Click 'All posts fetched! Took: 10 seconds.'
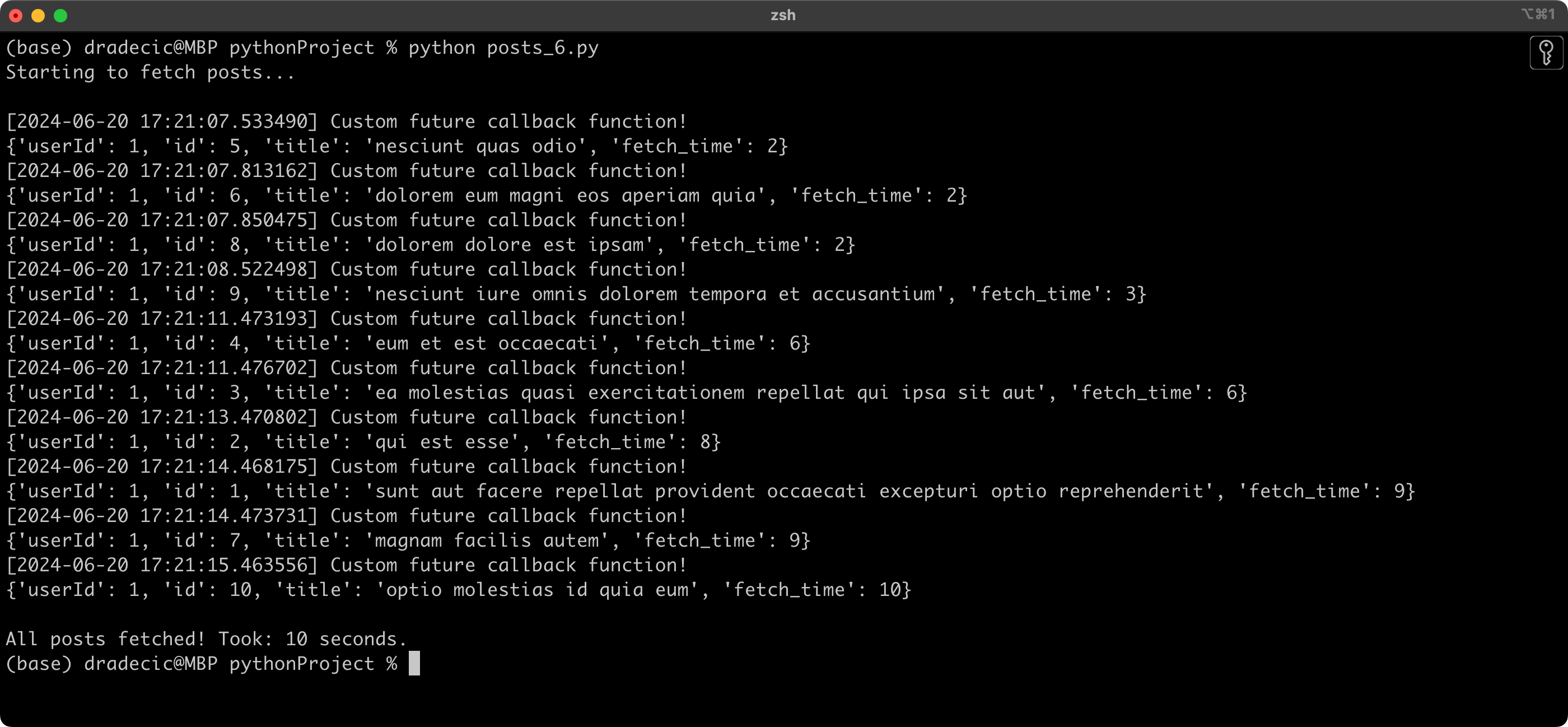 (x=206, y=639)
